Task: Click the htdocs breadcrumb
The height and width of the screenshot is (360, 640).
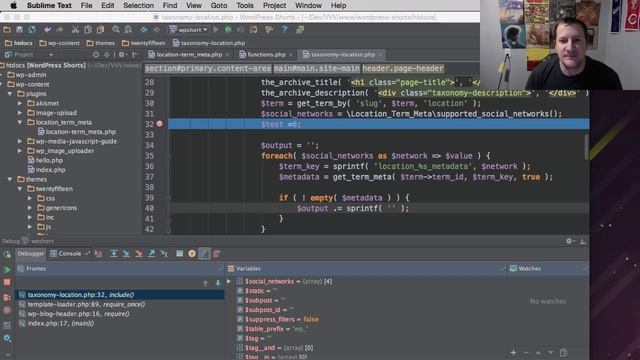Action: coord(19,43)
